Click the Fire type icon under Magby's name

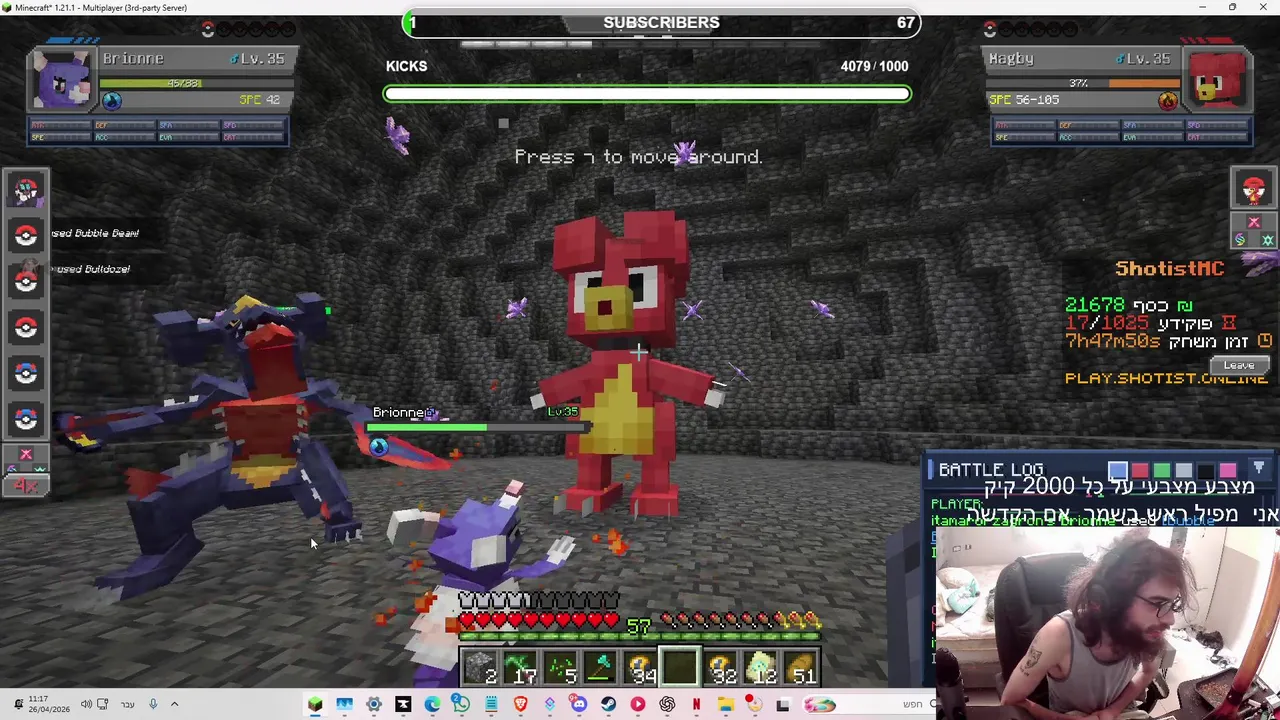(1167, 100)
